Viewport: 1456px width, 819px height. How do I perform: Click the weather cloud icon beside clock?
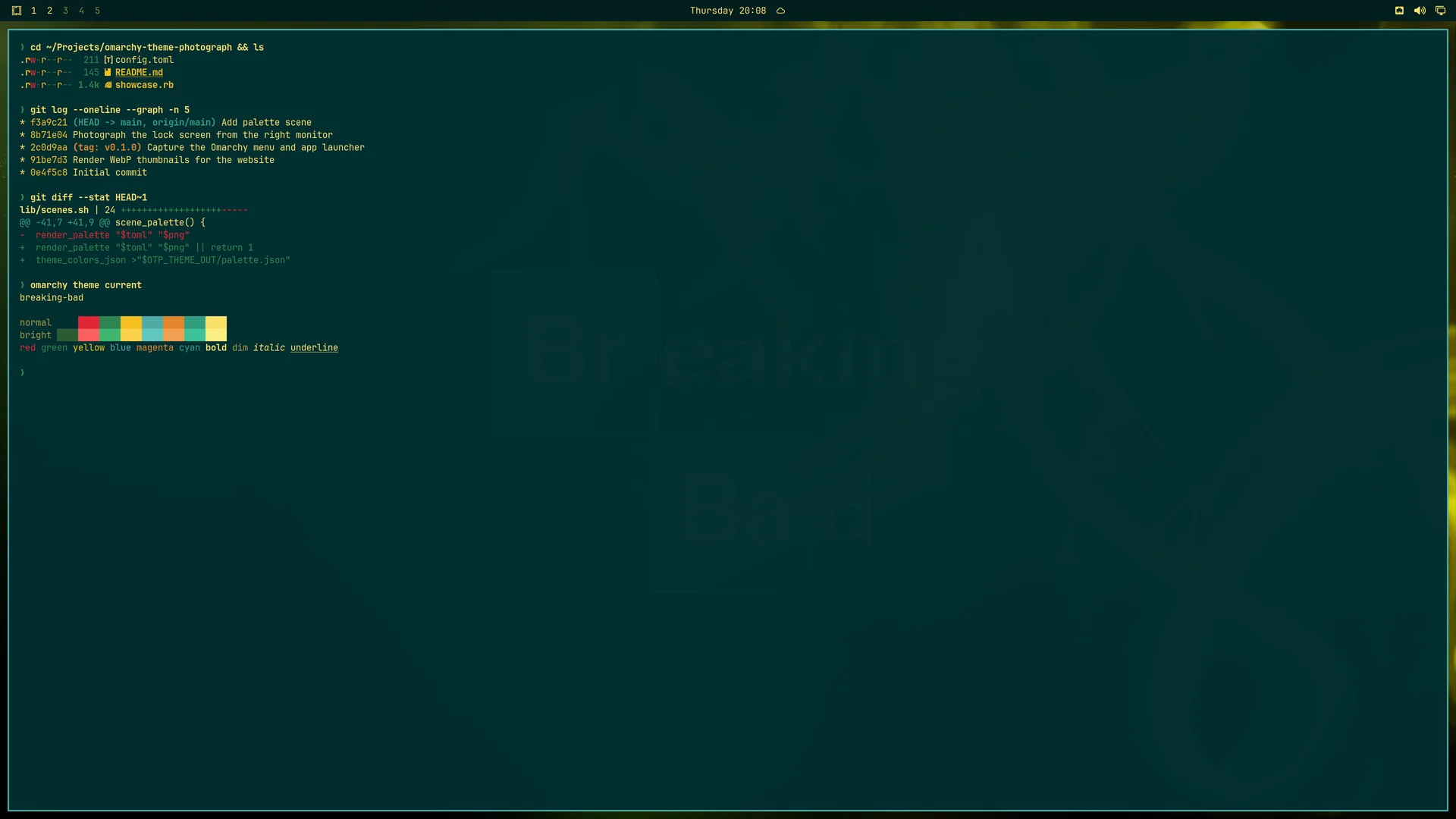pyautogui.click(x=780, y=11)
